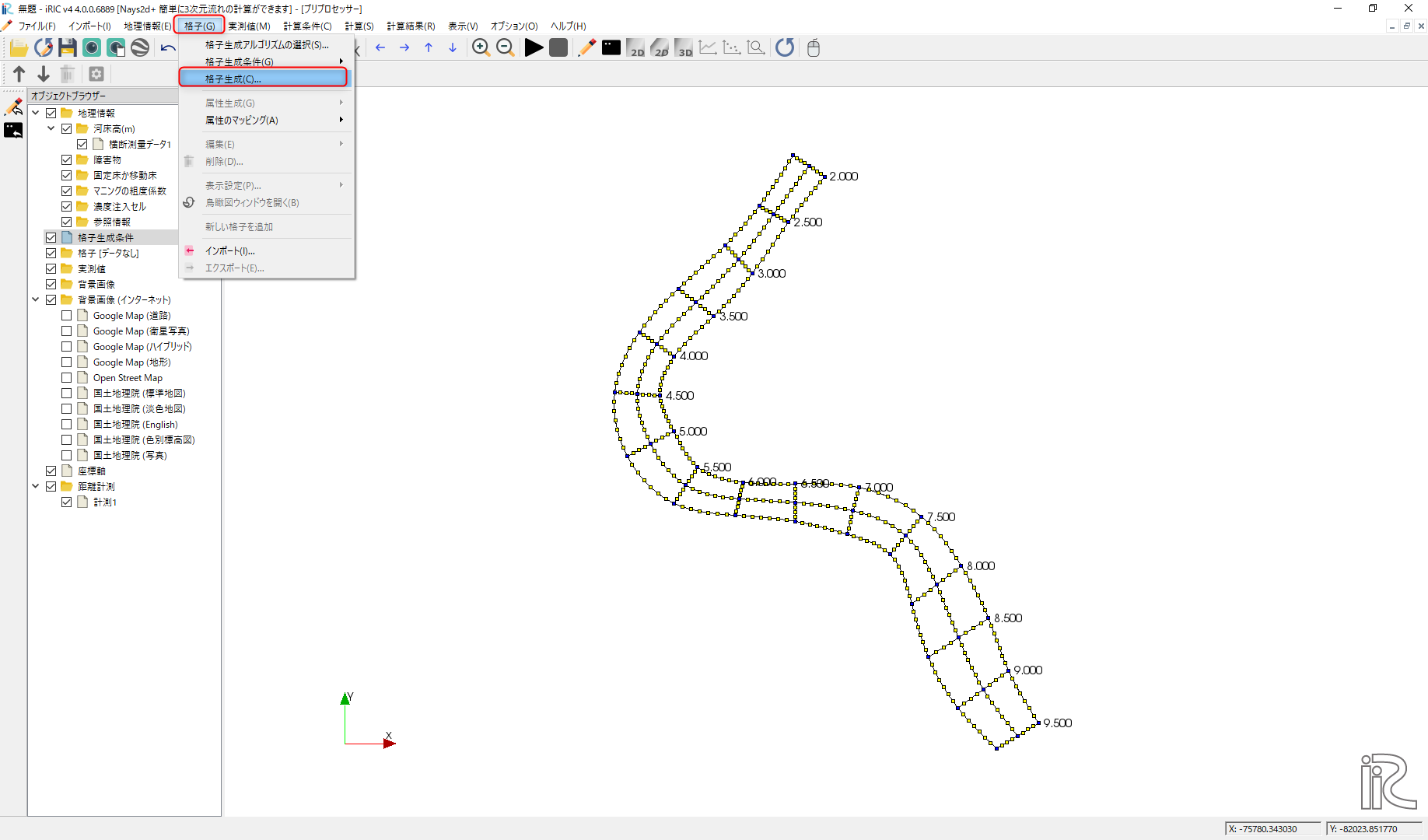Run the solver with the play icon

click(534, 48)
